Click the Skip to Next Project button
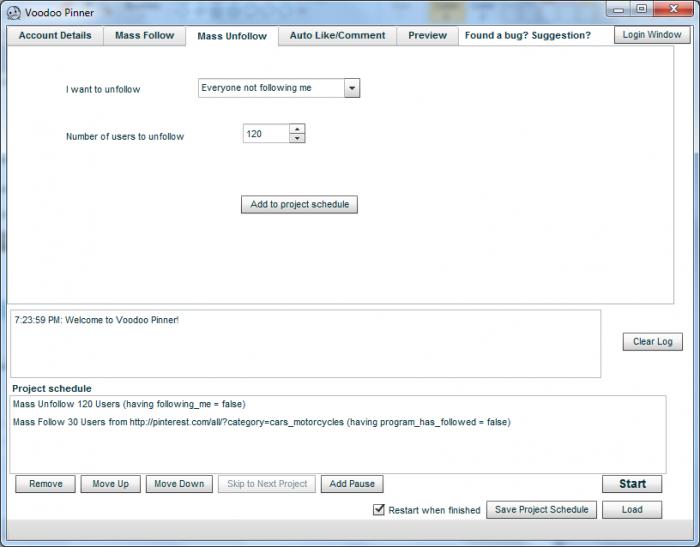Screen dimensions: 700x547 [x=267, y=484]
